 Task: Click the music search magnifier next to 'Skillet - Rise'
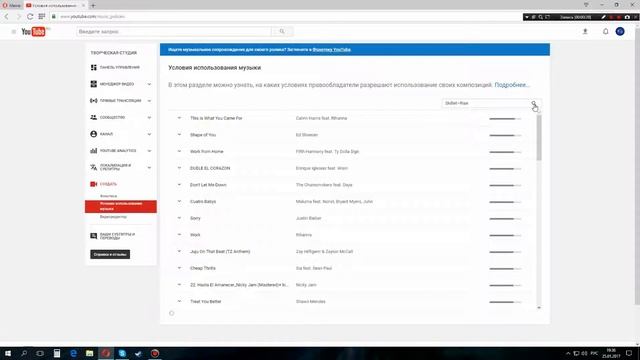533,104
